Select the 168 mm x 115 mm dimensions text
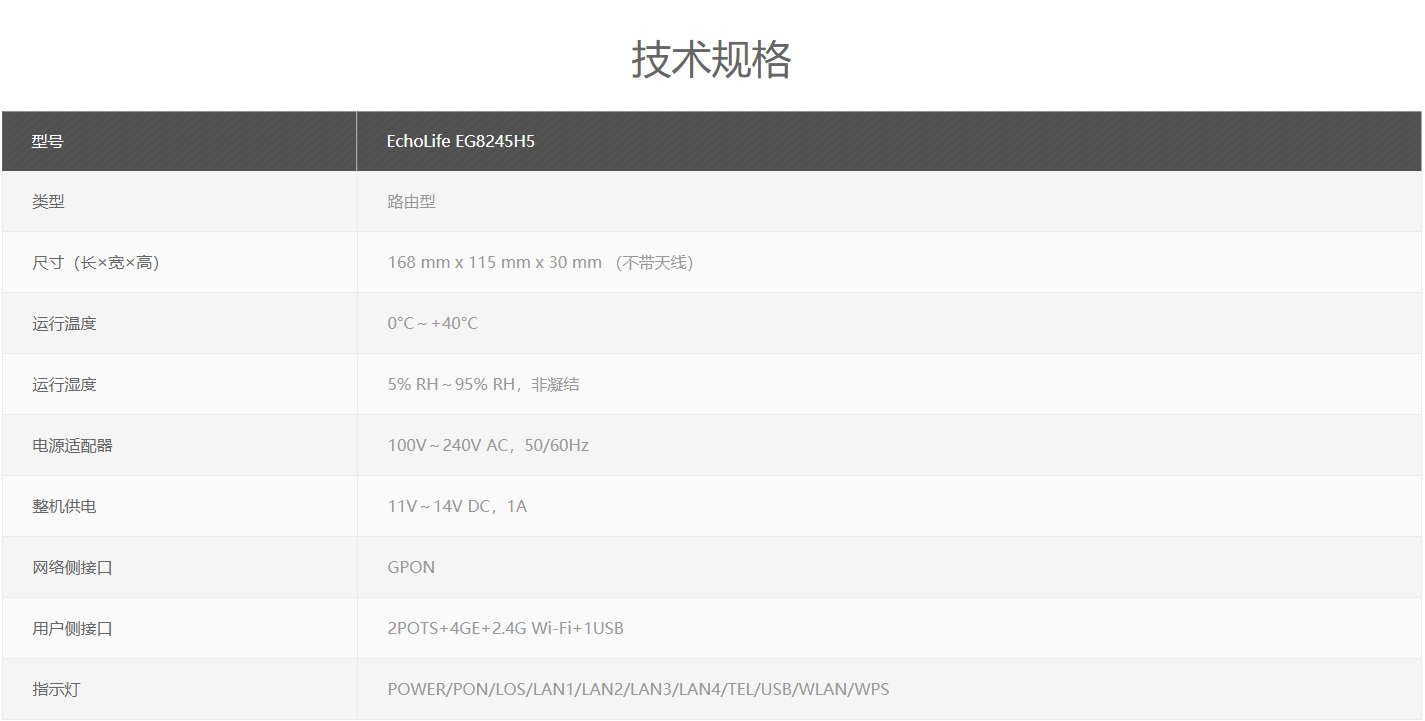Image resolution: width=1425 pixels, height=721 pixels. coord(494,263)
